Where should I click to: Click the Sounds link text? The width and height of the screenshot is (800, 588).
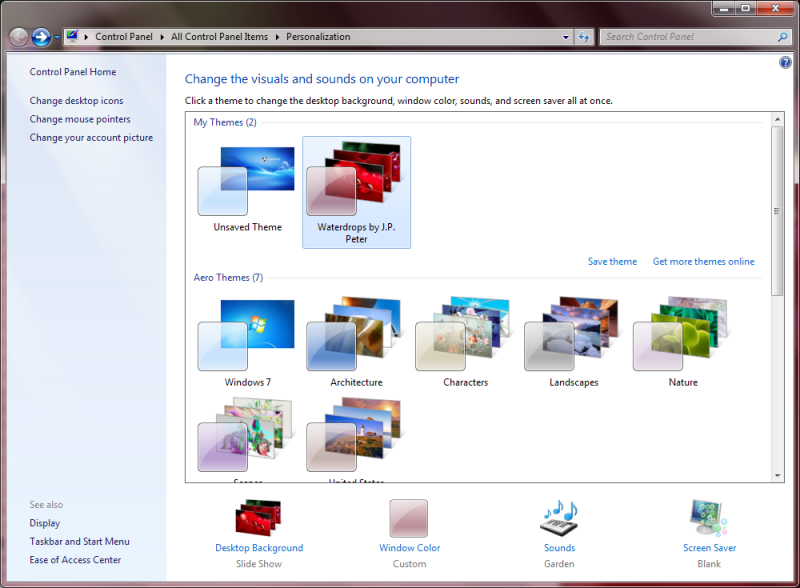point(559,548)
